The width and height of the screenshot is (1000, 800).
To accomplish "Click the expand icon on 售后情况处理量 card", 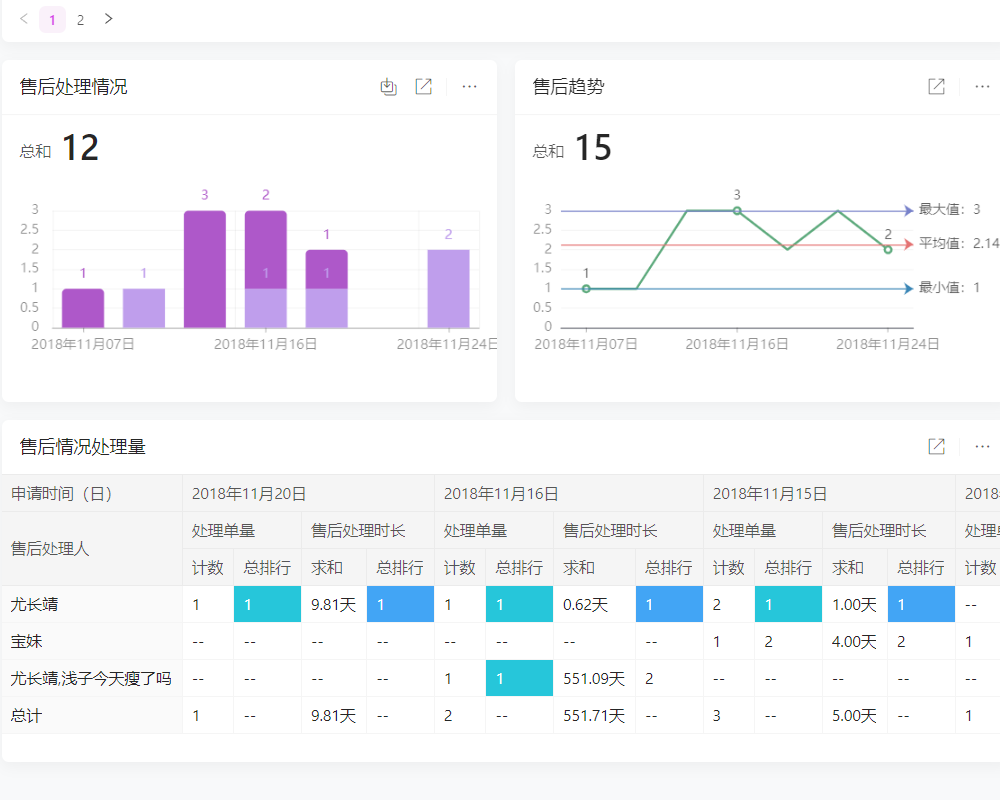I will click(935, 446).
